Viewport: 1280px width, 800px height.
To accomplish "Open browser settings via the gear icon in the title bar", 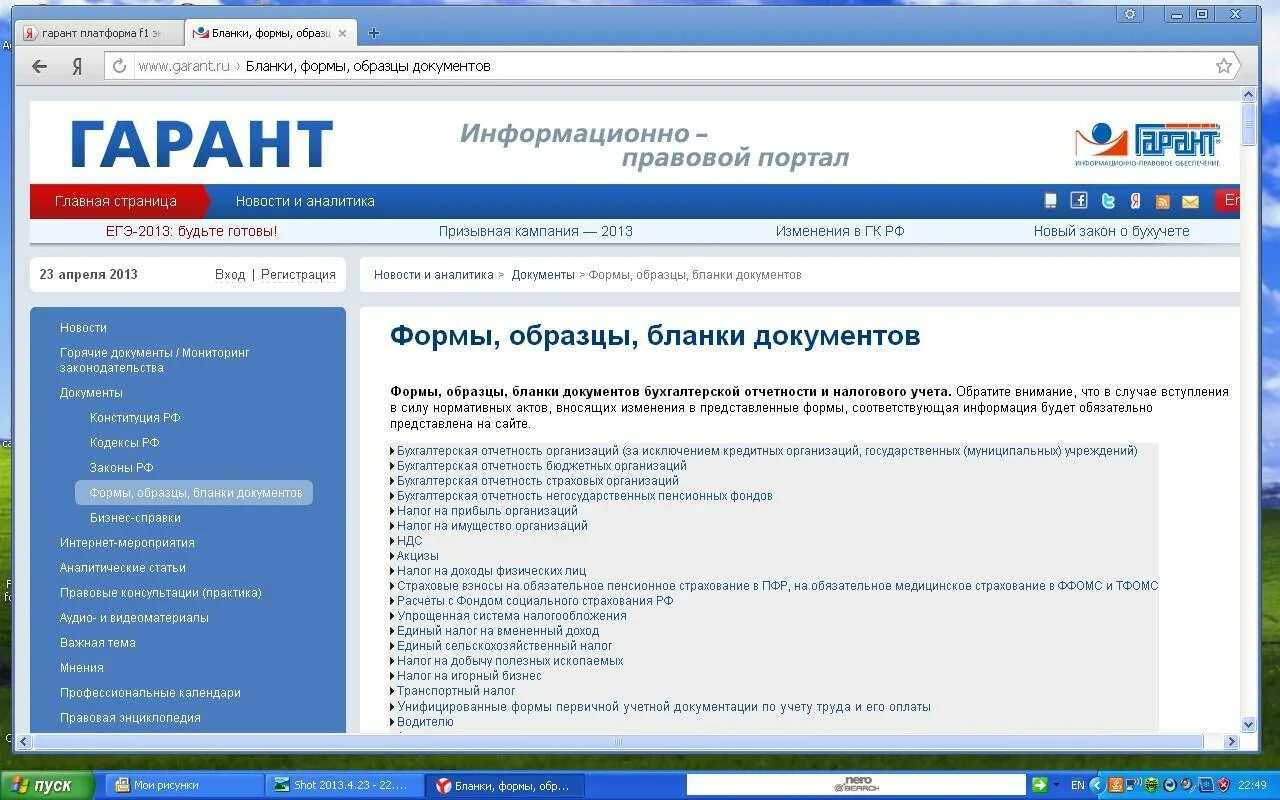I will pos(1131,14).
